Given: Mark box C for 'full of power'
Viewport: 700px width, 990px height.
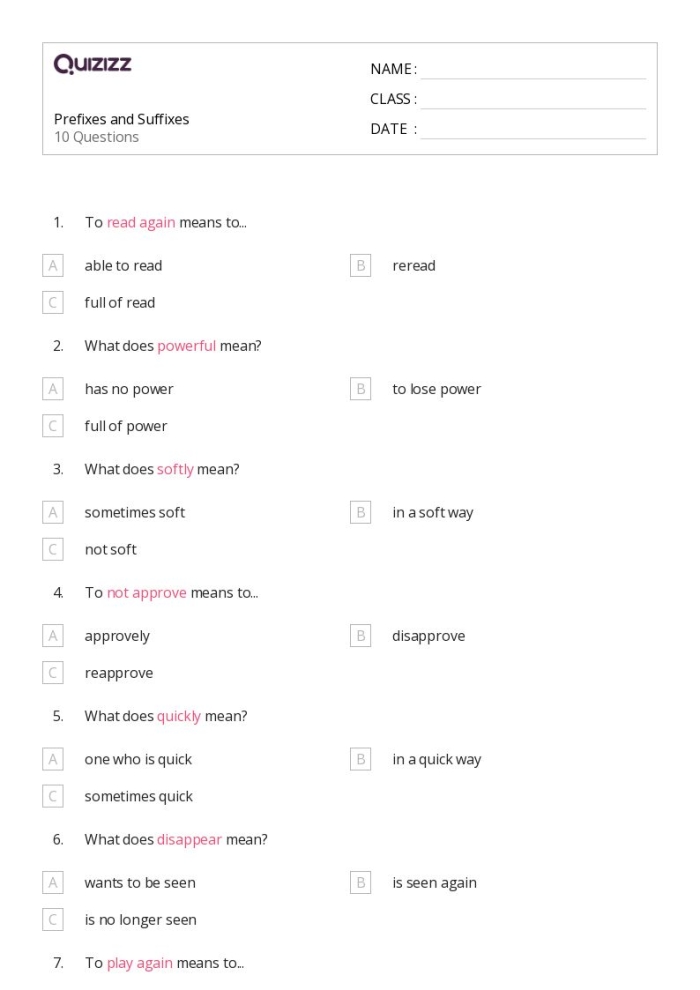Looking at the screenshot, I should pyautogui.click(x=53, y=426).
